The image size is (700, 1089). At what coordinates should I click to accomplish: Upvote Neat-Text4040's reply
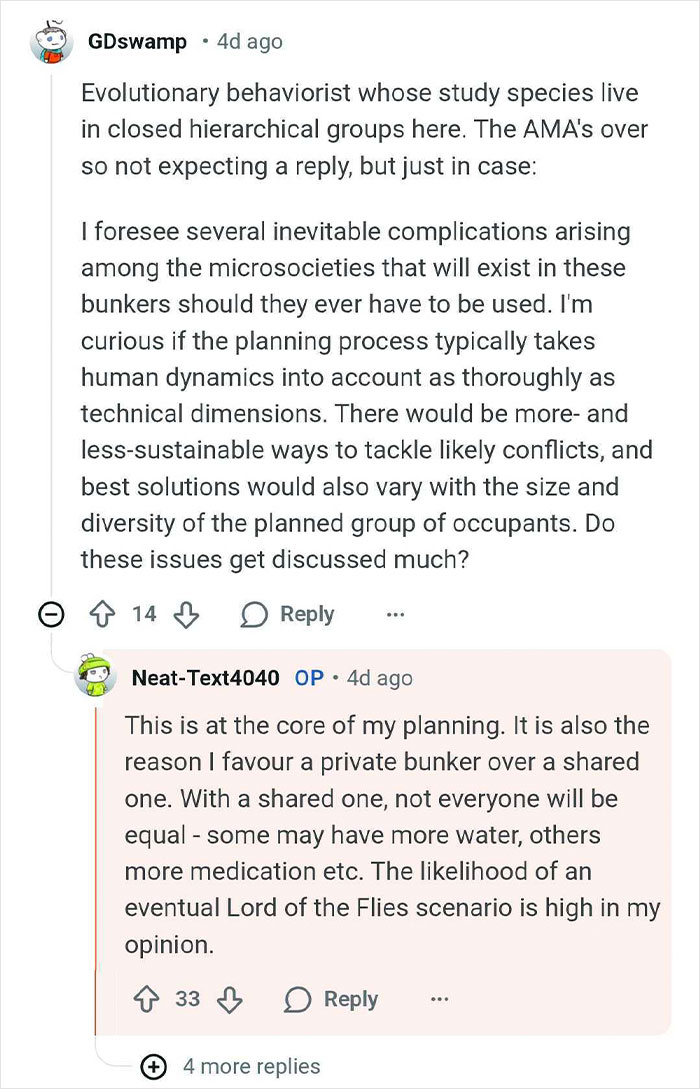(146, 999)
